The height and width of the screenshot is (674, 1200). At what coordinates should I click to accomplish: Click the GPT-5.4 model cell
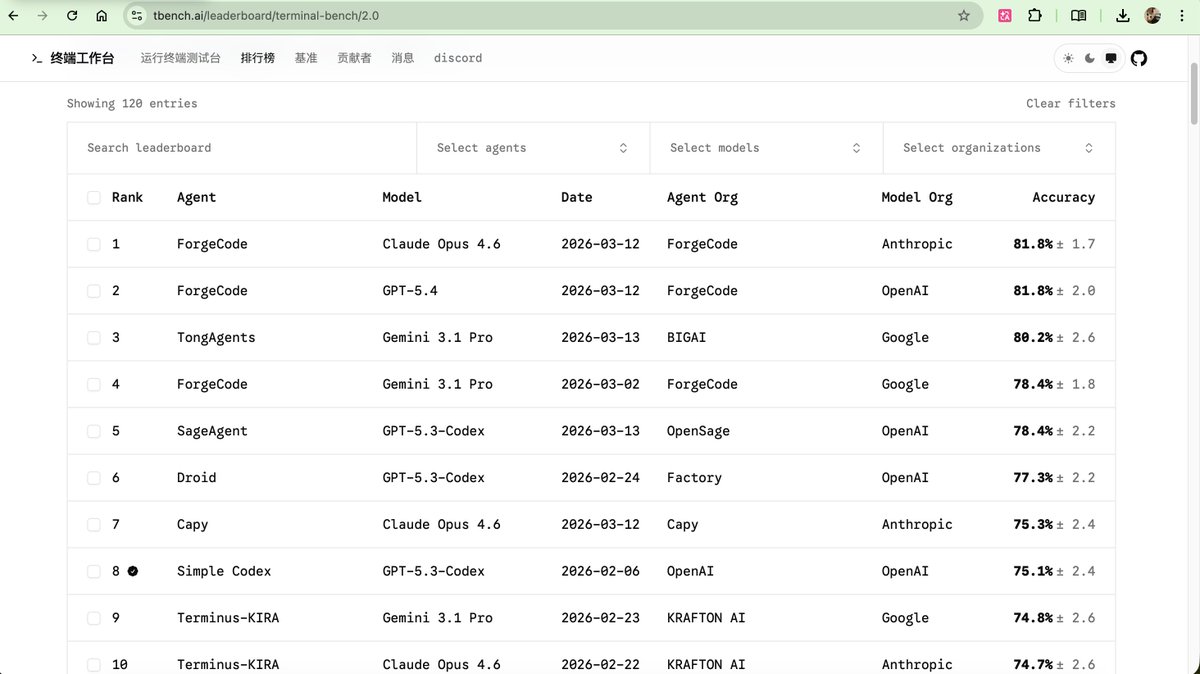[x=410, y=291]
